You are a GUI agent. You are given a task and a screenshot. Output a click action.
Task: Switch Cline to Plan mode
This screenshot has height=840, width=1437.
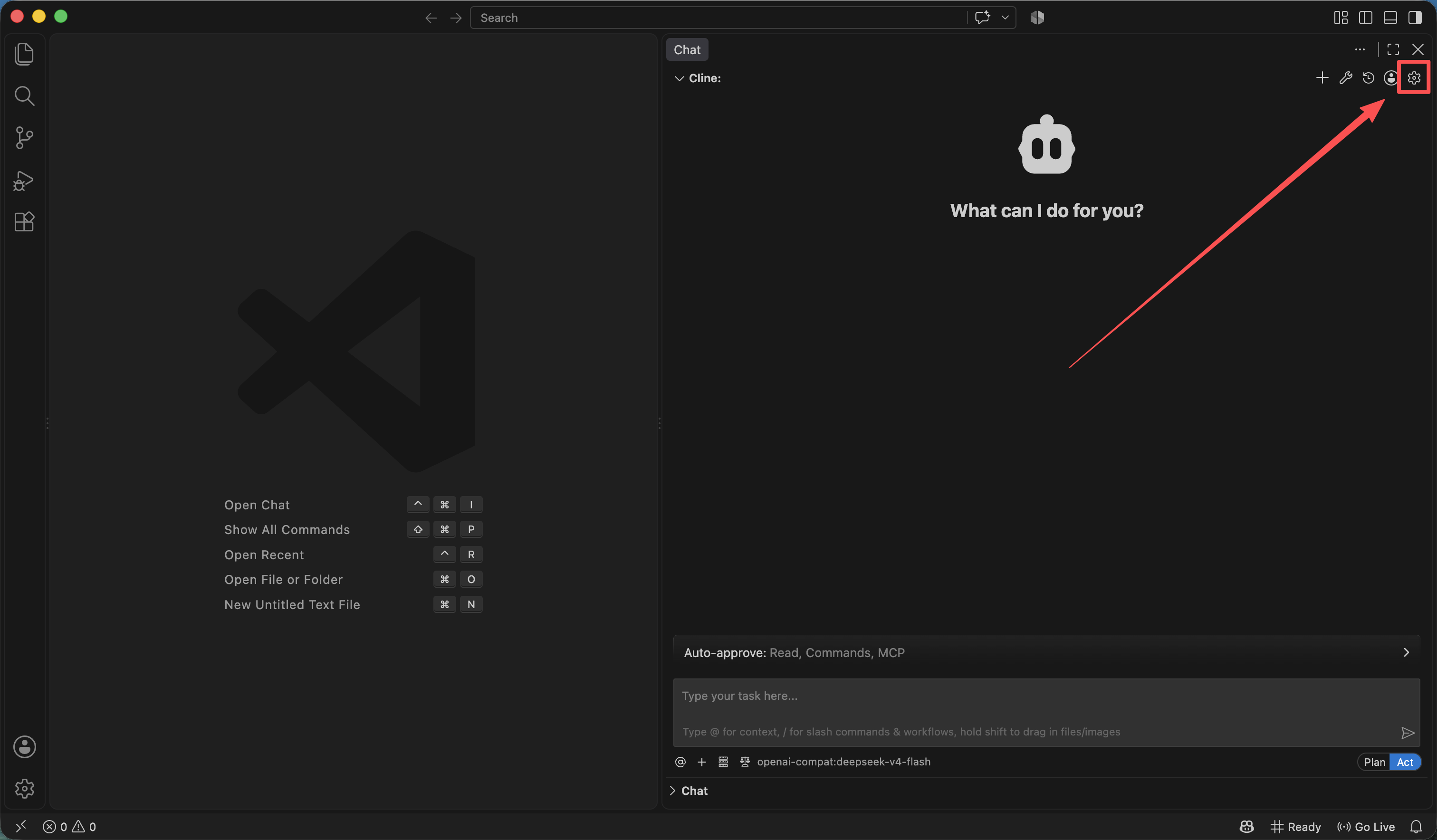1374,762
